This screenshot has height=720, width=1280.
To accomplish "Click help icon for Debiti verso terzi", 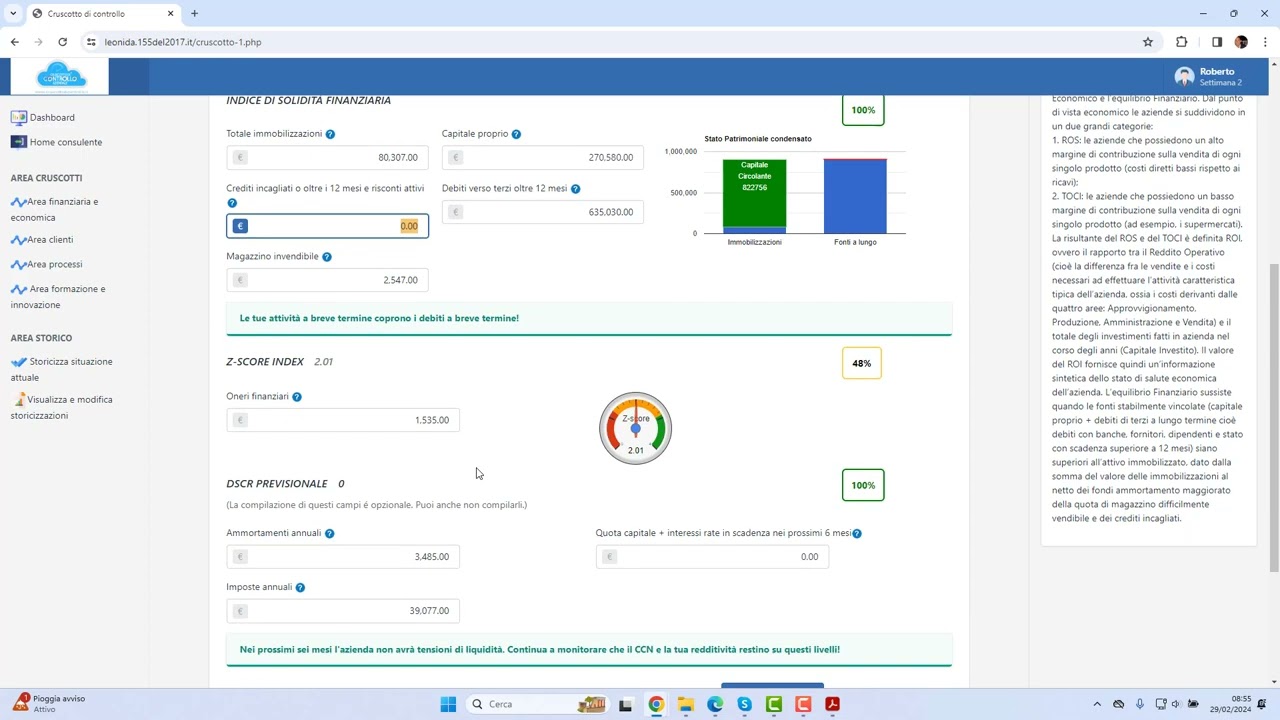I will click(575, 189).
